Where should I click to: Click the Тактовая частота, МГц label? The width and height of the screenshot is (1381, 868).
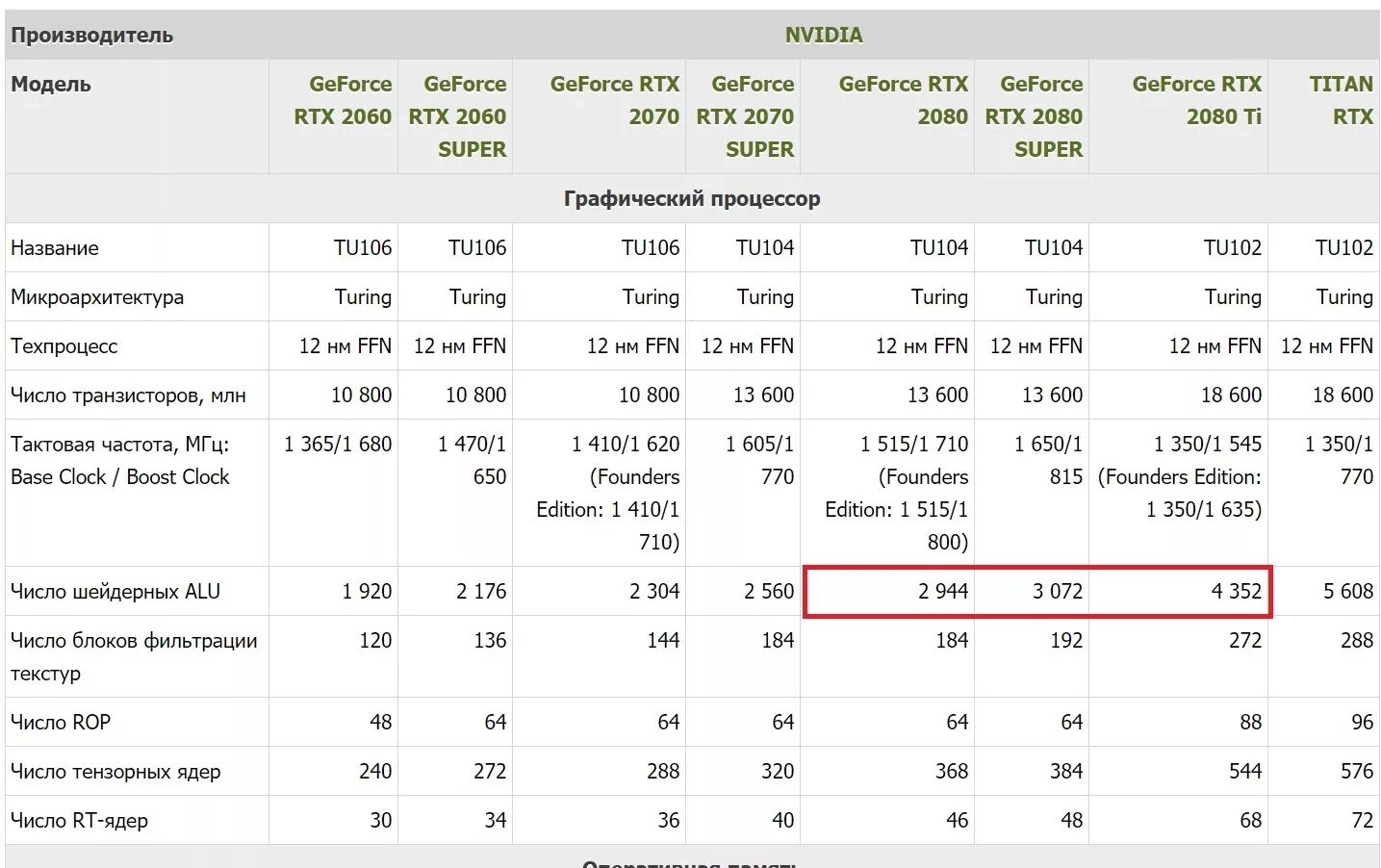point(120,461)
